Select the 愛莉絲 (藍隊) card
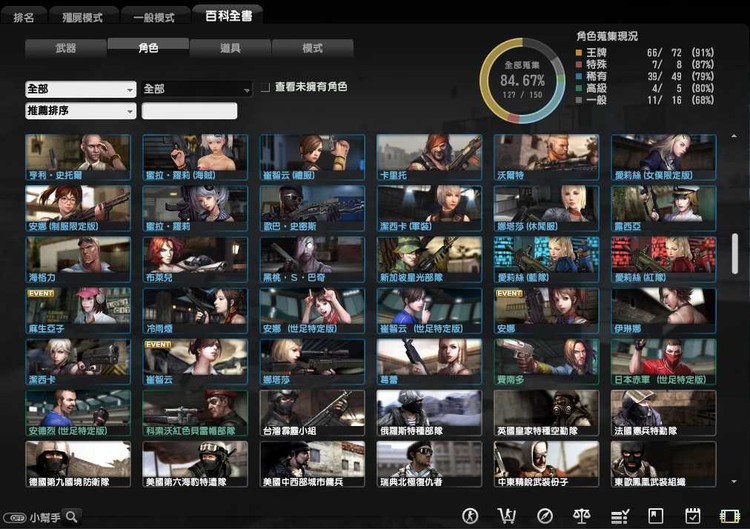The image size is (750, 529). (x=546, y=259)
